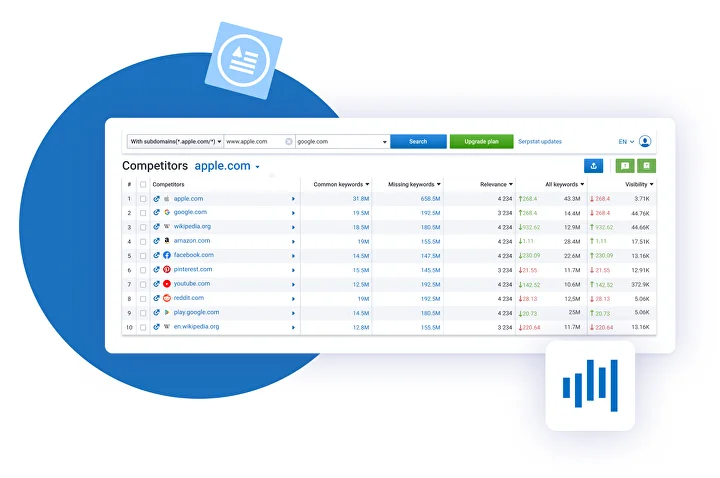Toggle the select-all checkbox in table header

point(143,185)
